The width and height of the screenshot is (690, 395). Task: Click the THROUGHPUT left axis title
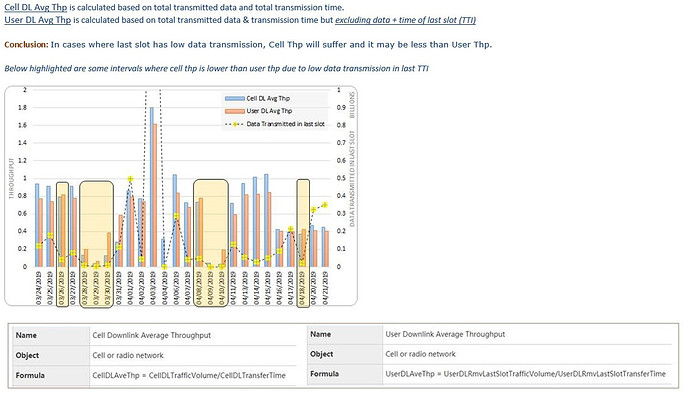tap(11, 178)
